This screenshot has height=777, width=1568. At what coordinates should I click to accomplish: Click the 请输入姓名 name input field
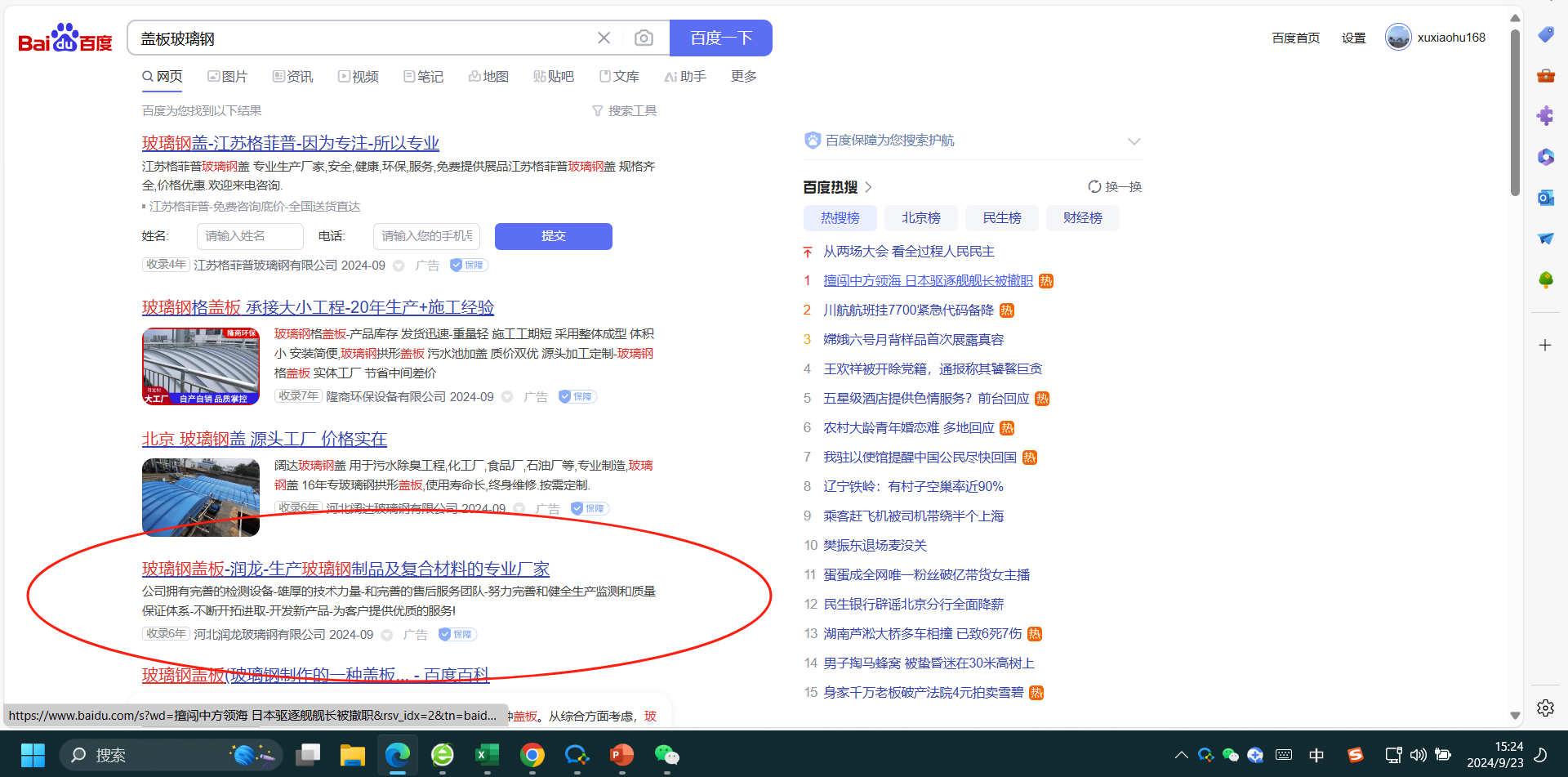coord(250,236)
